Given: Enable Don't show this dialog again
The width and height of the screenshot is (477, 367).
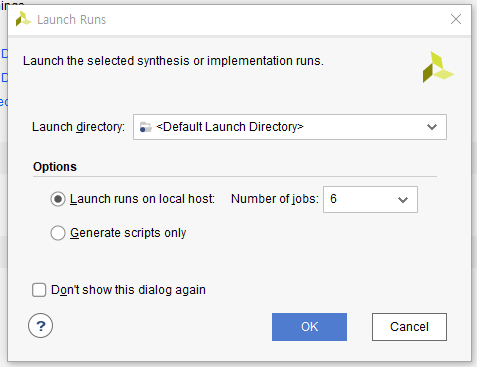Looking at the screenshot, I should (39, 290).
